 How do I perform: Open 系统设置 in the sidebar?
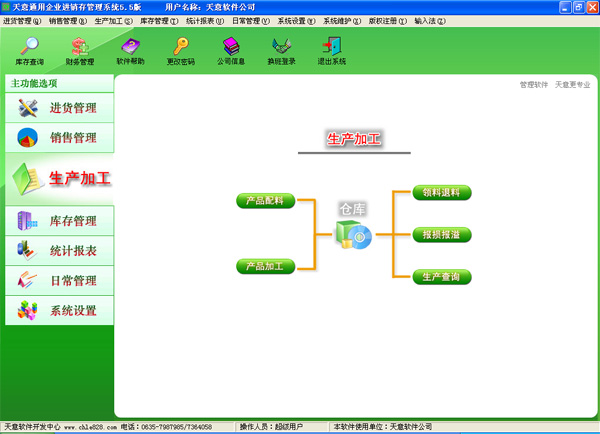tap(58, 310)
